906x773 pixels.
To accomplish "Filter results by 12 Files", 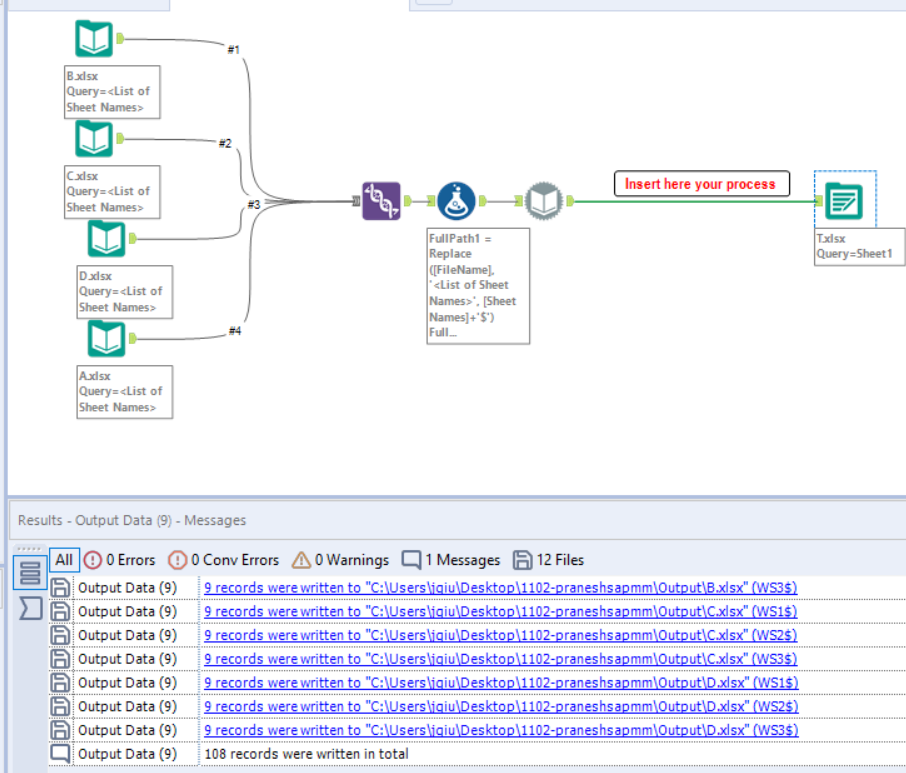I will [548, 560].
